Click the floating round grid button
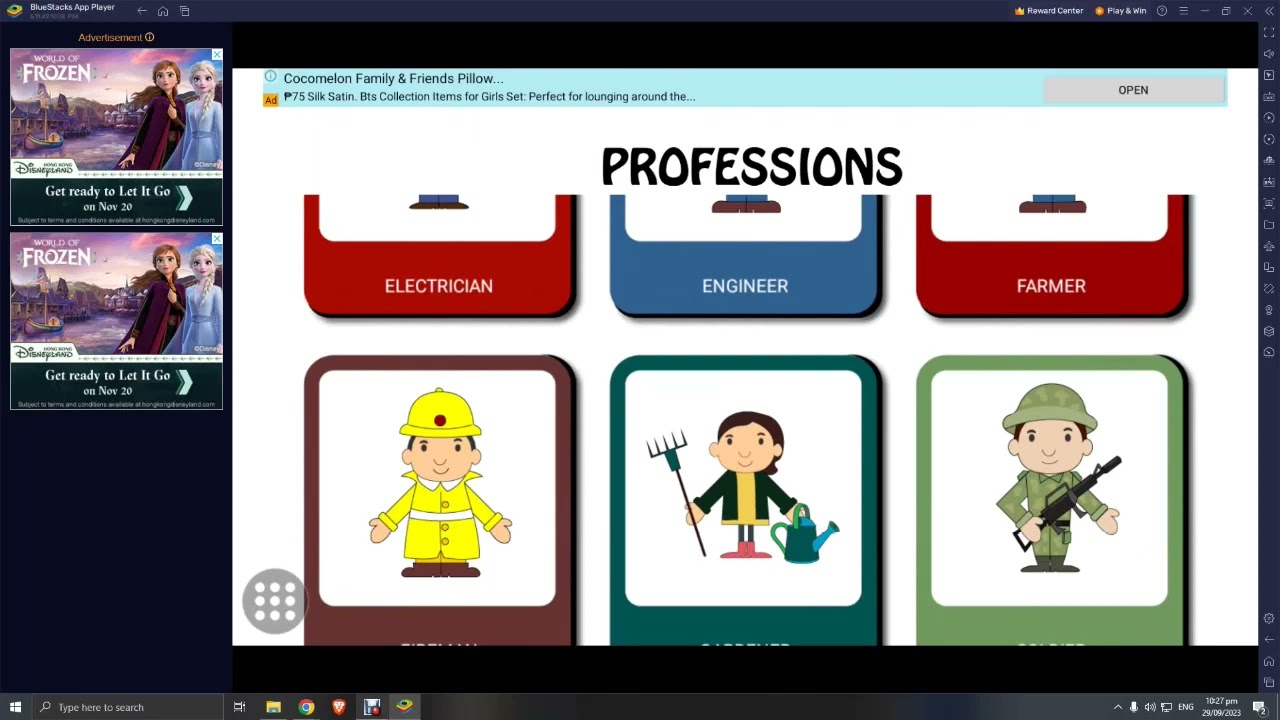The width and height of the screenshot is (1280, 720). [x=275, y=601]
